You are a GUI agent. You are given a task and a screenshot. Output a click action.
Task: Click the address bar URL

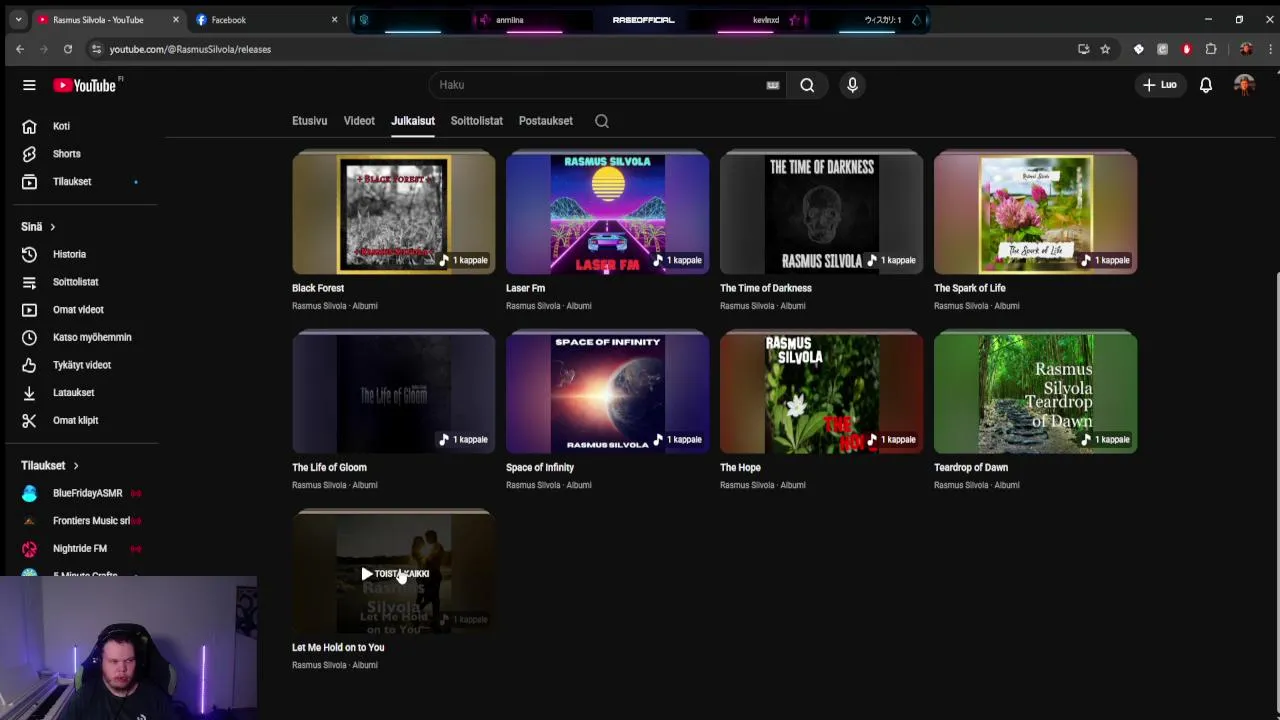click(x=190, y=49)
